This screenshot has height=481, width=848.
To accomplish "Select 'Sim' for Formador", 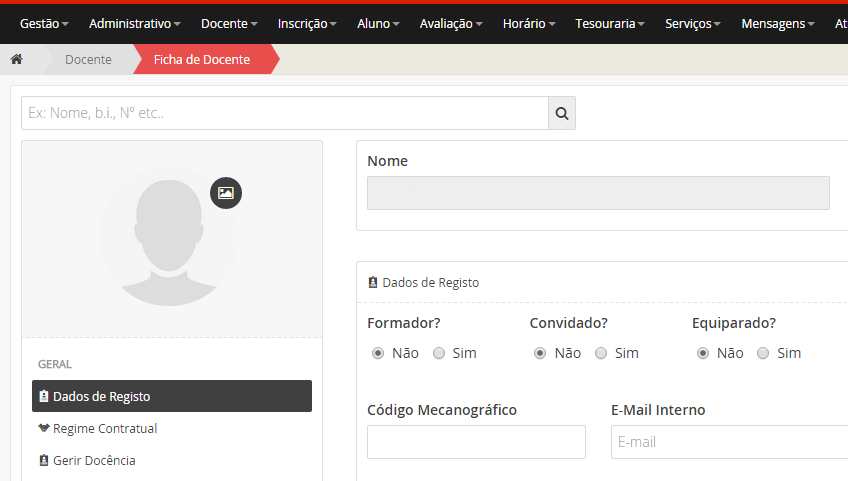I will 439,353.
